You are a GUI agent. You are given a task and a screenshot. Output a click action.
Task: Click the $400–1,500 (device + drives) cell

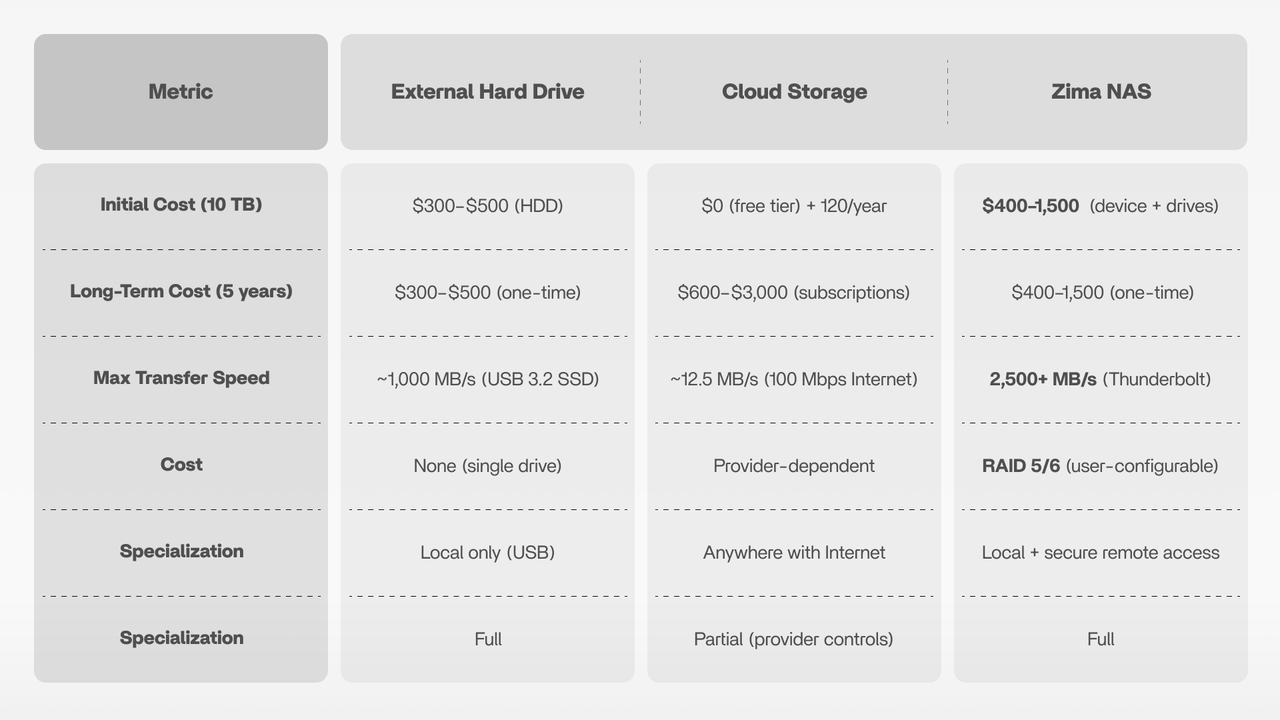coord(1100,206)
